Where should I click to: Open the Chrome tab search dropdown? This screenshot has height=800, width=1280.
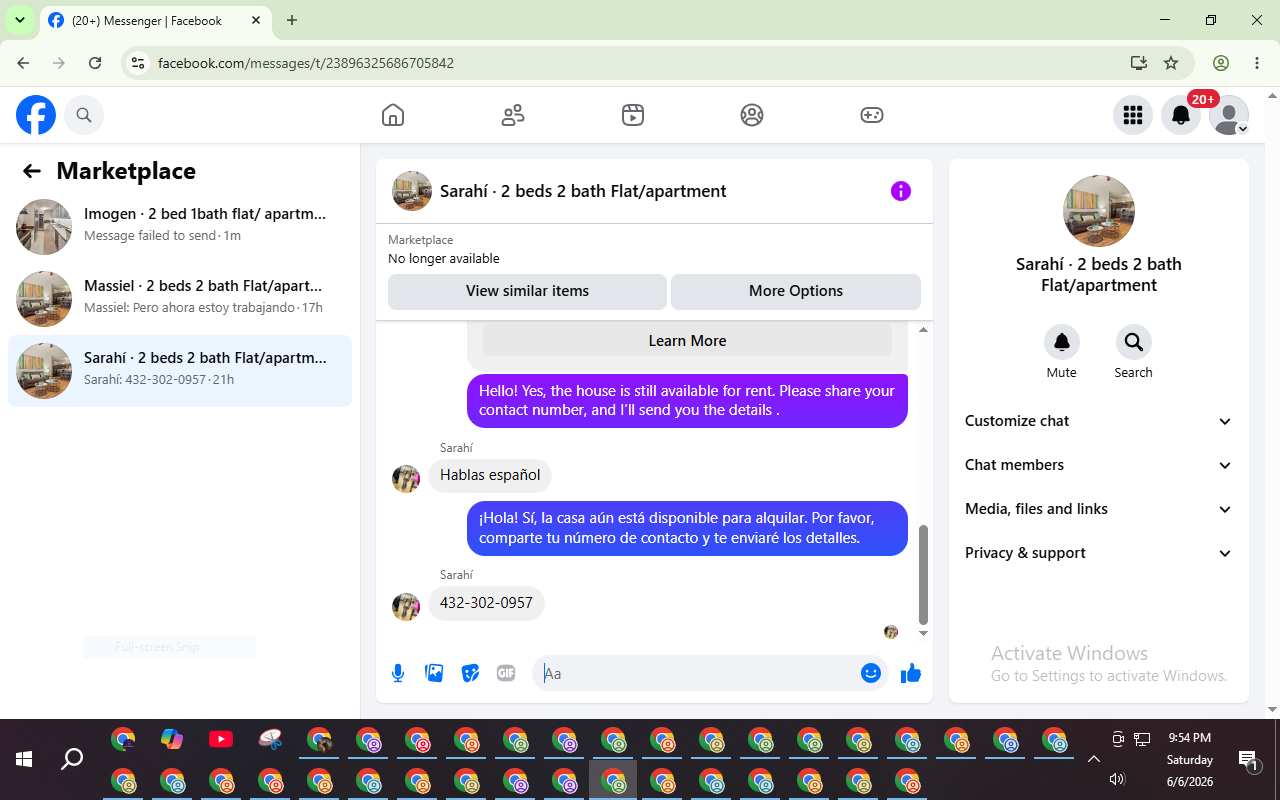click(x=19, y=20)
